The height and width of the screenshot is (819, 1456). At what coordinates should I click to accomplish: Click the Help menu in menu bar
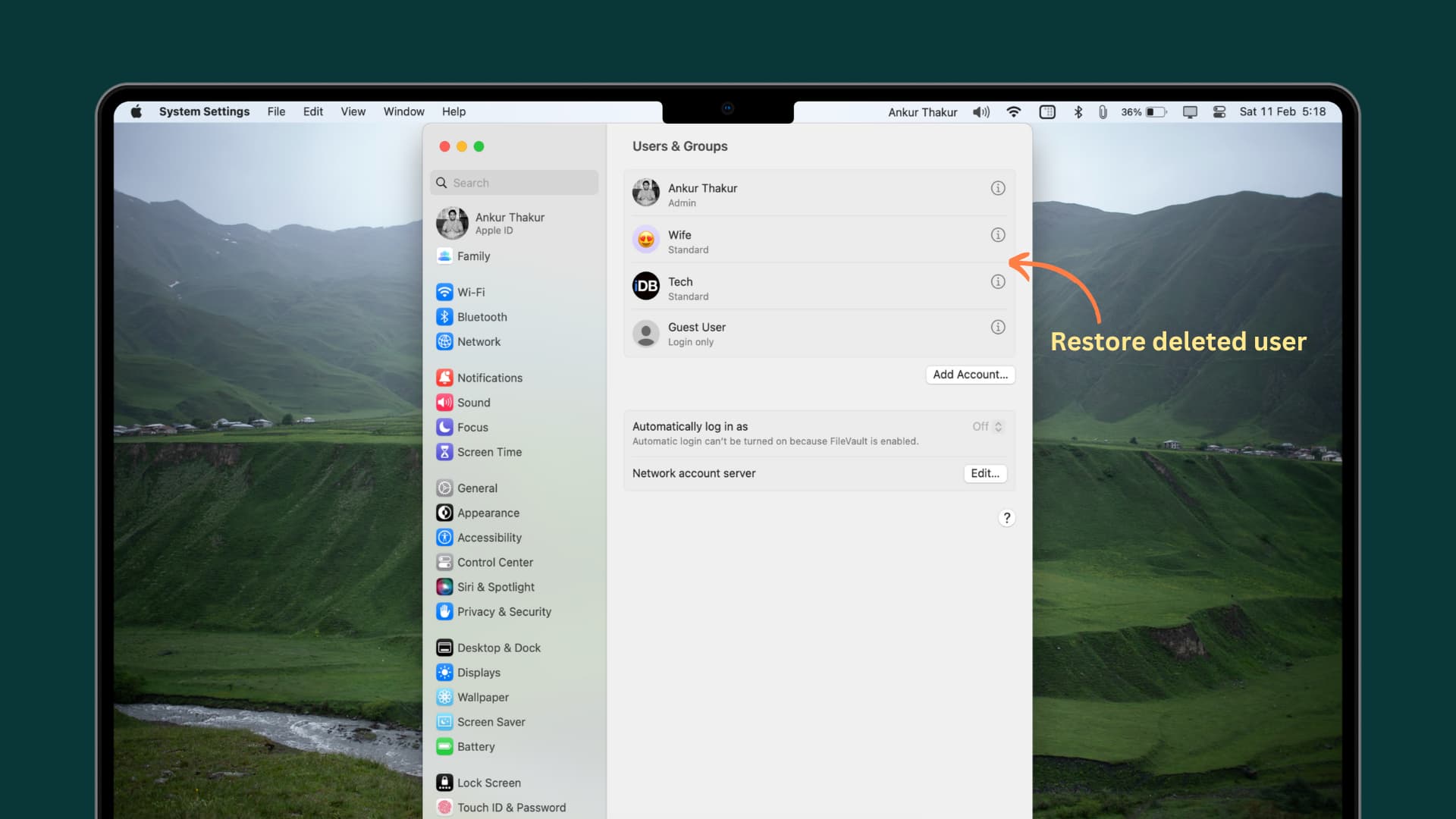pyautogui.click(x=454, y=111)
